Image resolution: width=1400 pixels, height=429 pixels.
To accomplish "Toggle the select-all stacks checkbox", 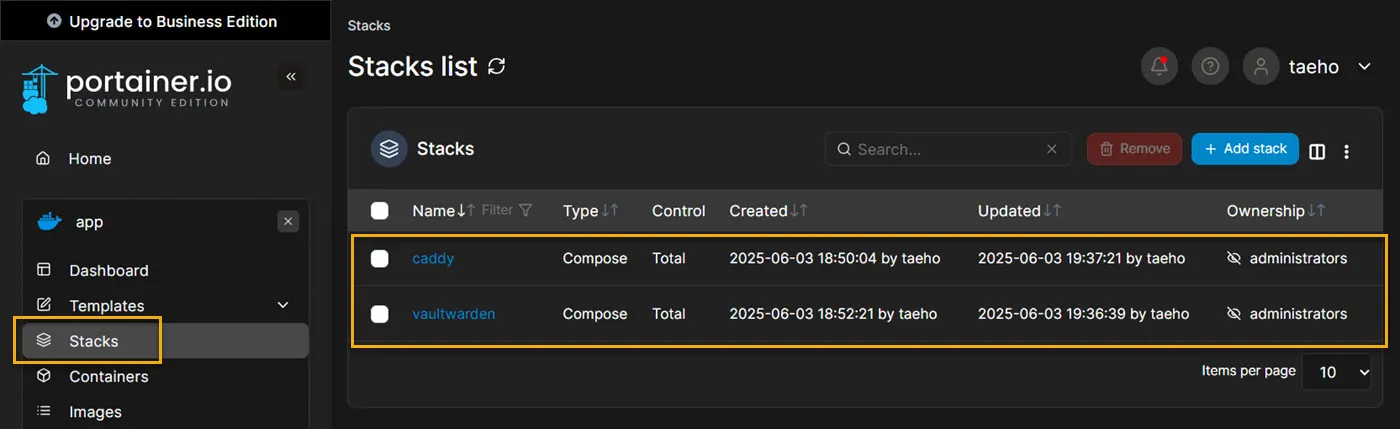I will click(x=380, y=211).
